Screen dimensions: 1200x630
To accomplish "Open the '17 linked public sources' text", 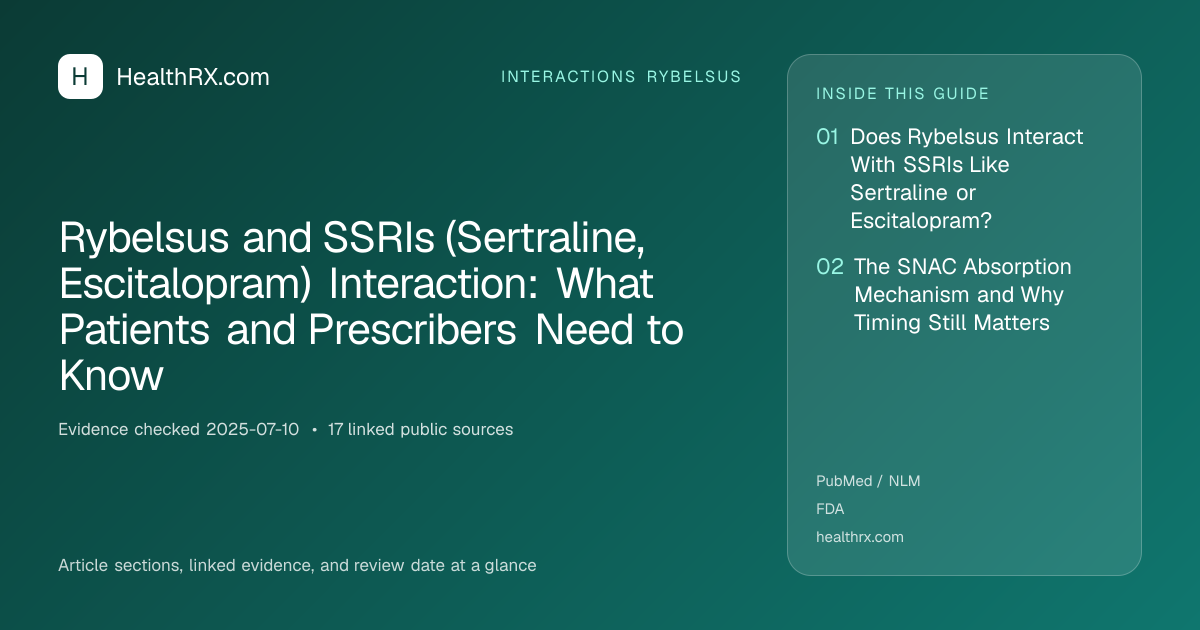I will pos(420,430).
